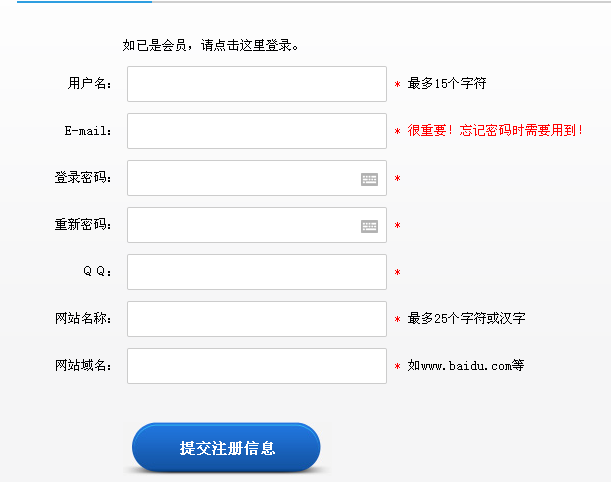The image size is (611, 482).
Task: Focus the 用户名 input field
Action: click(x=256, y=84)
